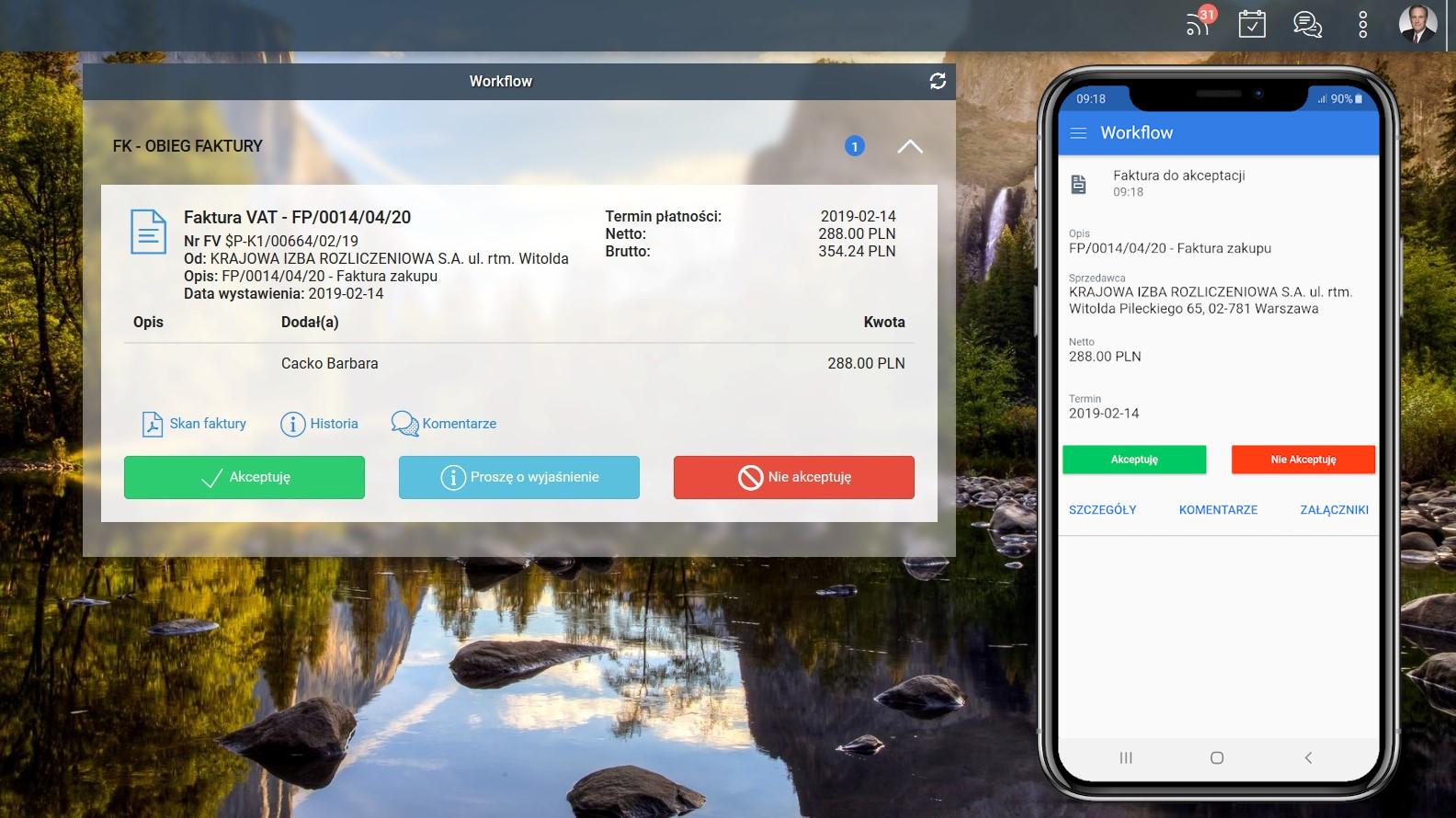The height and width of the screenshot is (818, 1456).
Task: Click the Faktura do akceptacji heading on the phone
Action: pyautogui.click(x=1178, y=176)
